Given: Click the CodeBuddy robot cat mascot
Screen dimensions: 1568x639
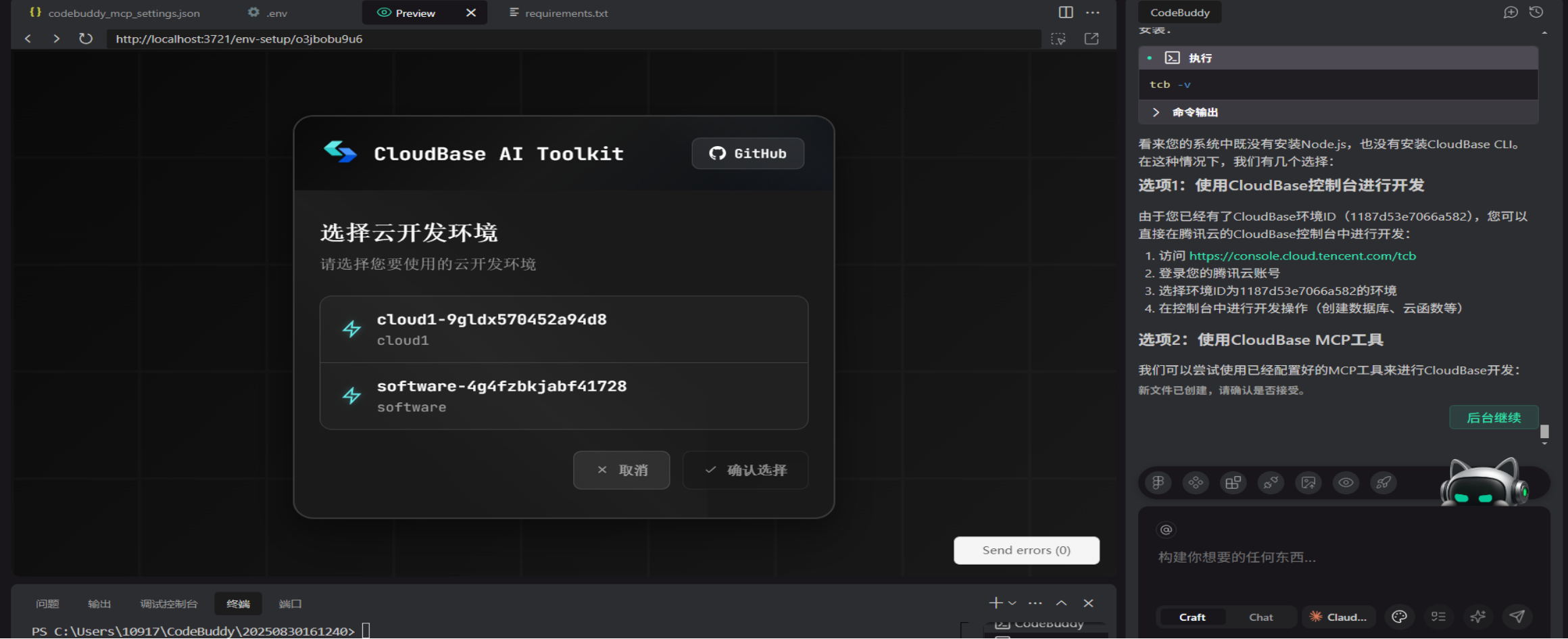Looking at the screenshot, I should click(1484, 483).
